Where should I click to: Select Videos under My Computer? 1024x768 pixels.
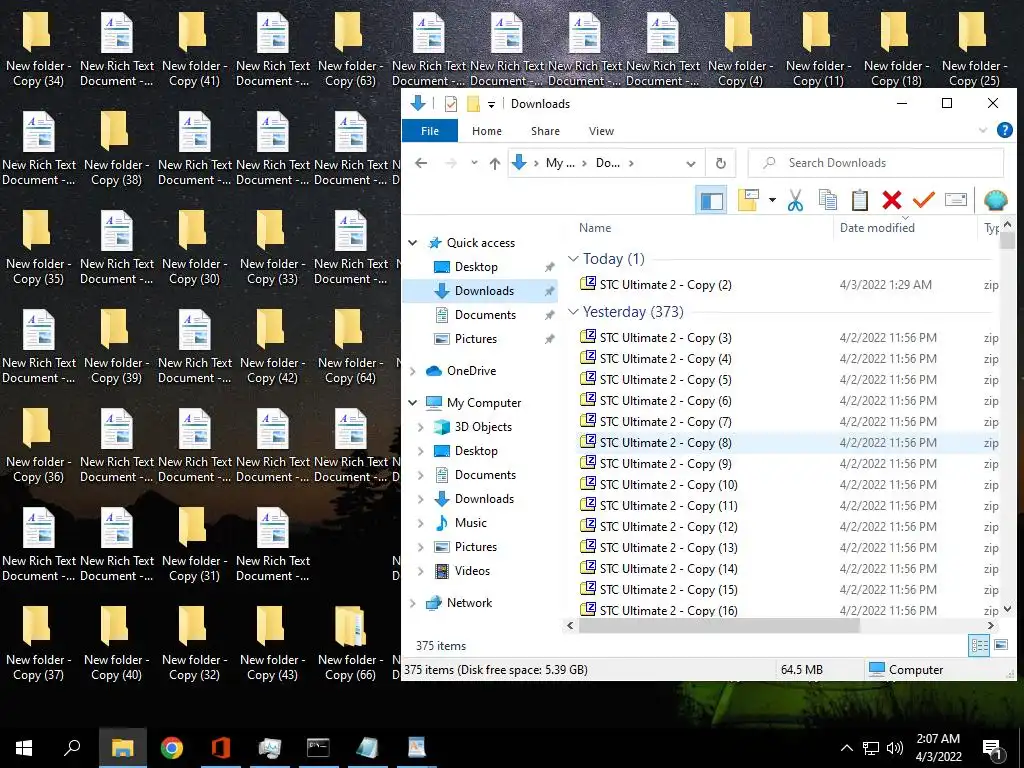tap(472, 571)
